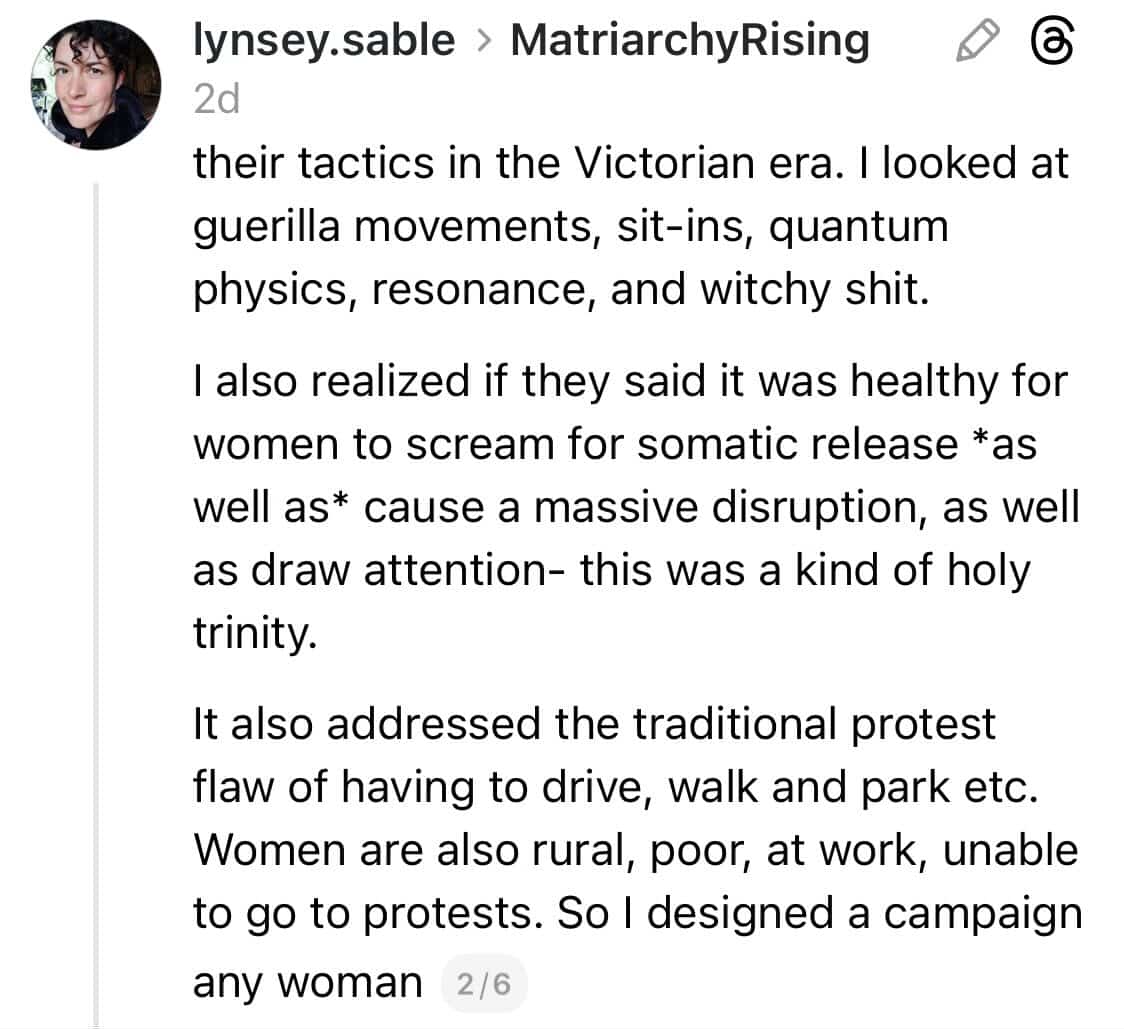Click the chevron arrow before MatriarchyRising
The image size is (1124, 1029).
[x=483, y=42]
